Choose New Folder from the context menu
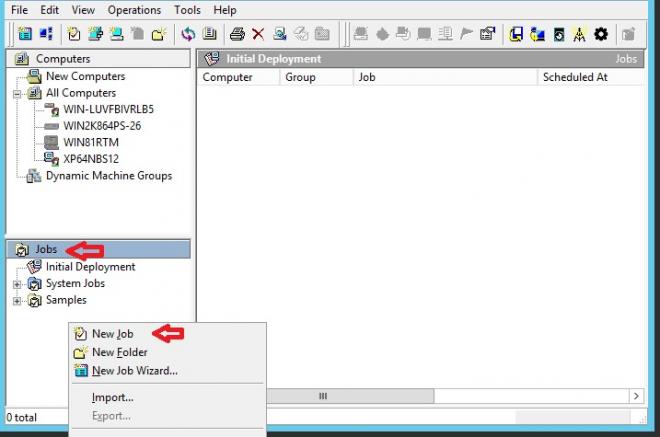This screenshot has width=660, height=437. tap(168, 352)
